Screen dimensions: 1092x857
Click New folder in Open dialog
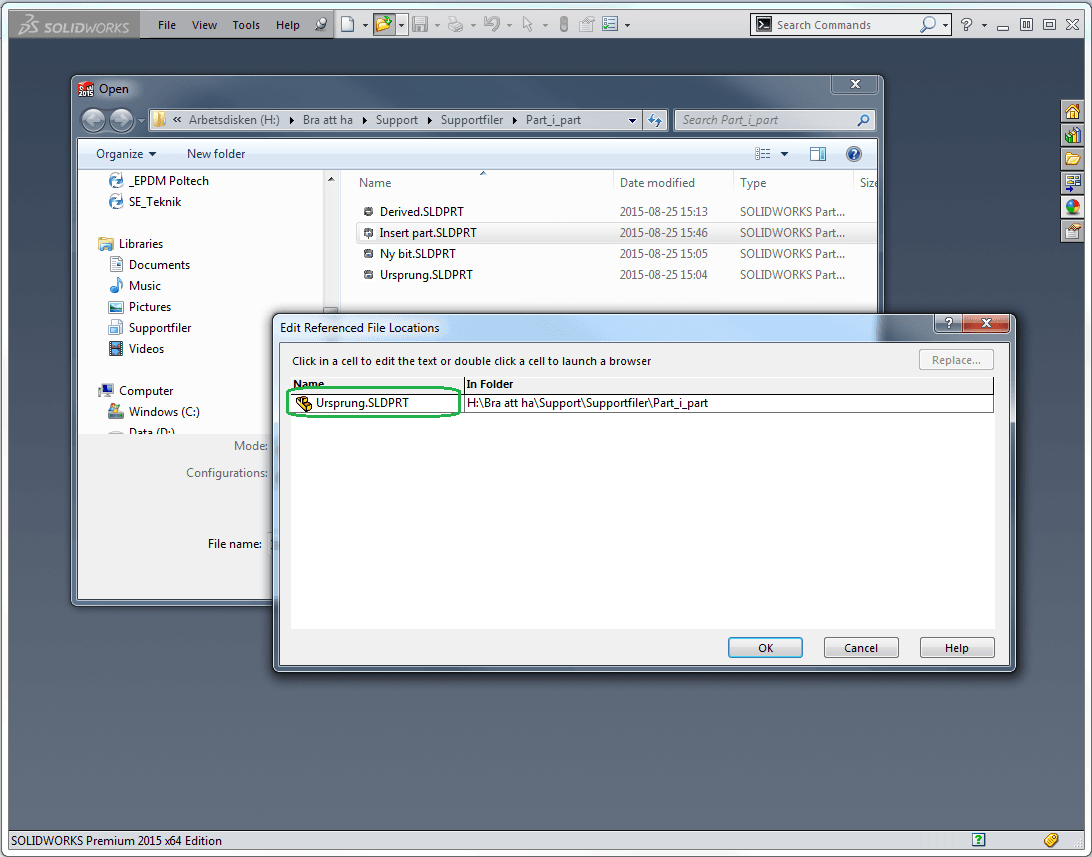pos(216,154)
